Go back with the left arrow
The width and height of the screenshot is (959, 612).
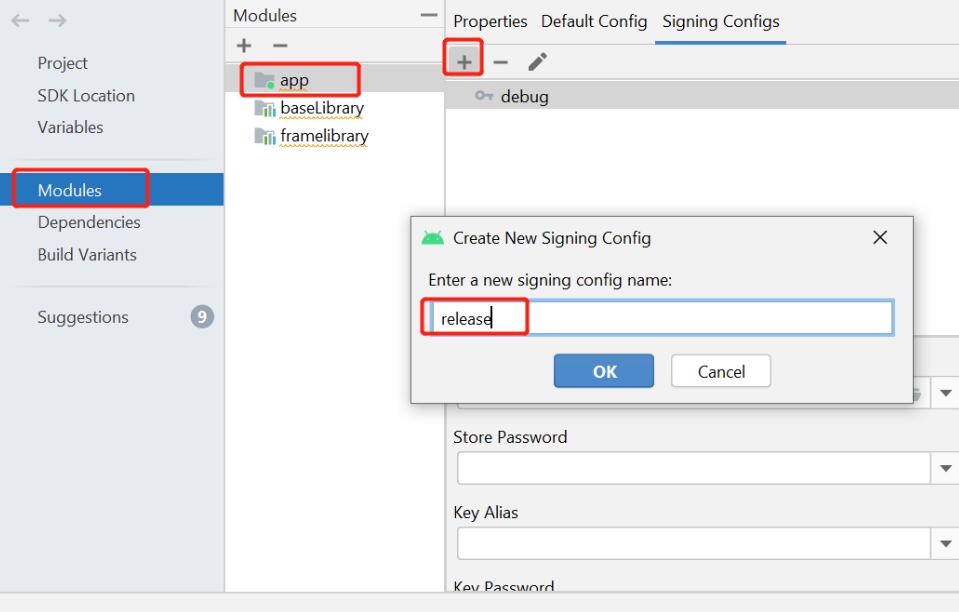[20, 21]
